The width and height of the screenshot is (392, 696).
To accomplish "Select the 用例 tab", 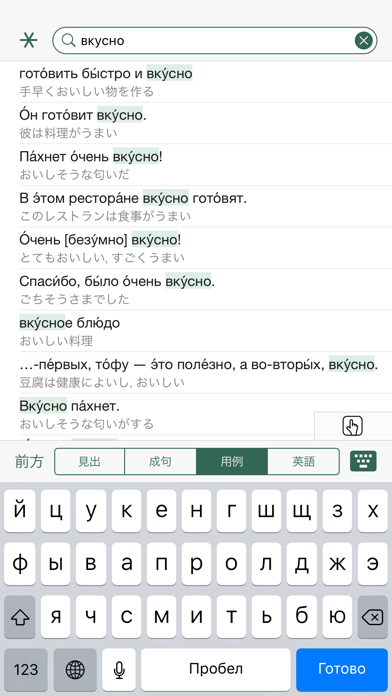I will [x=232, y=462].
